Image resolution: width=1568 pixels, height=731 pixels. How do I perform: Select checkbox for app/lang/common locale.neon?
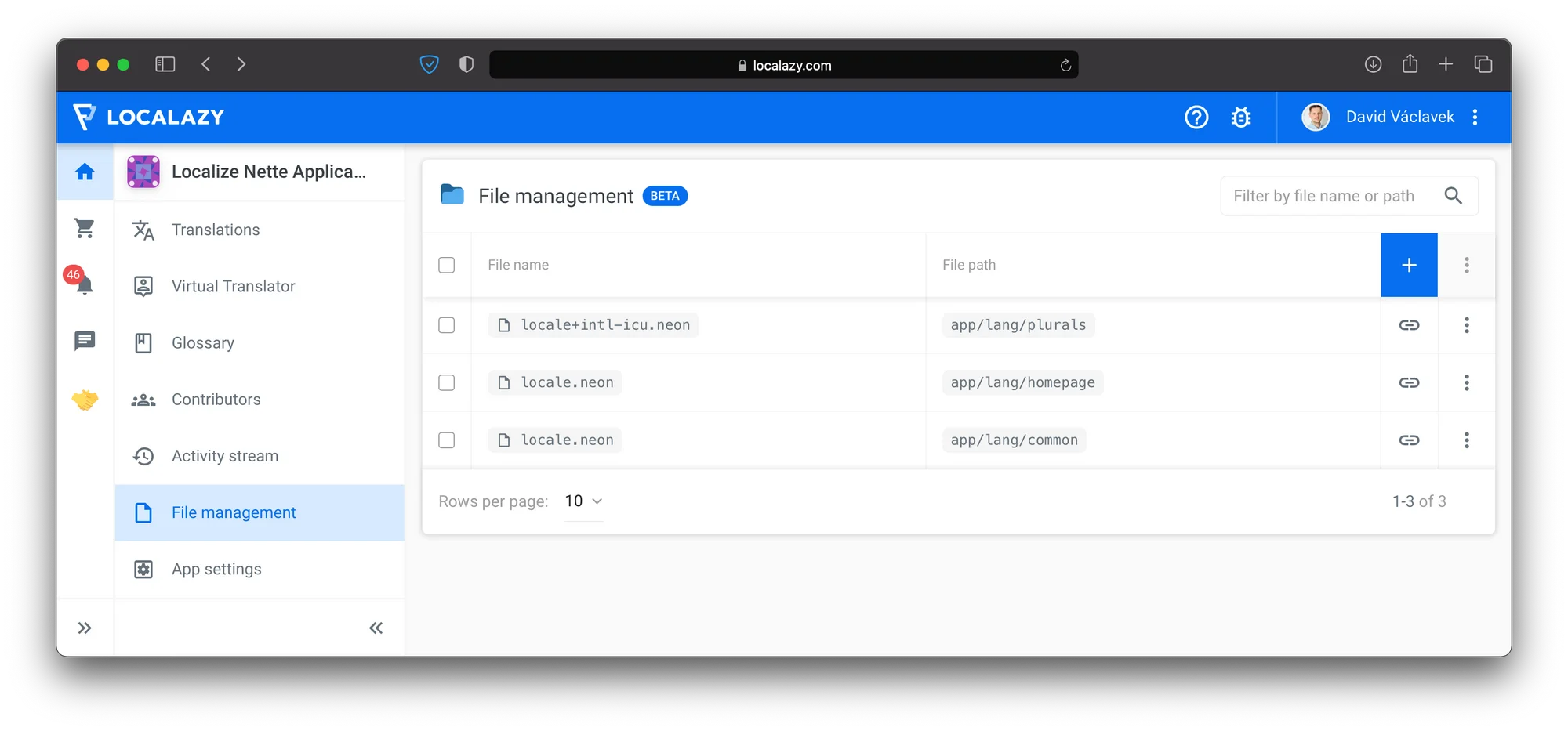(446, 440)
